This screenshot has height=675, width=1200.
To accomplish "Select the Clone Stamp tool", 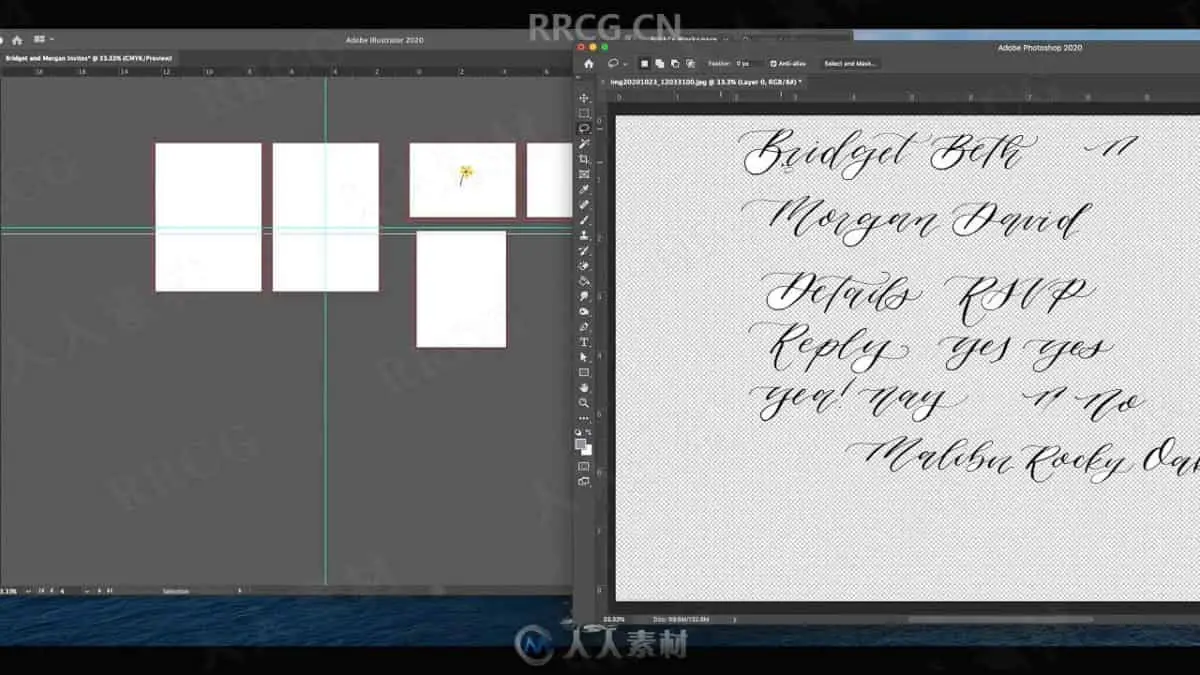I will pyautogui.click(x=584, y=235).
